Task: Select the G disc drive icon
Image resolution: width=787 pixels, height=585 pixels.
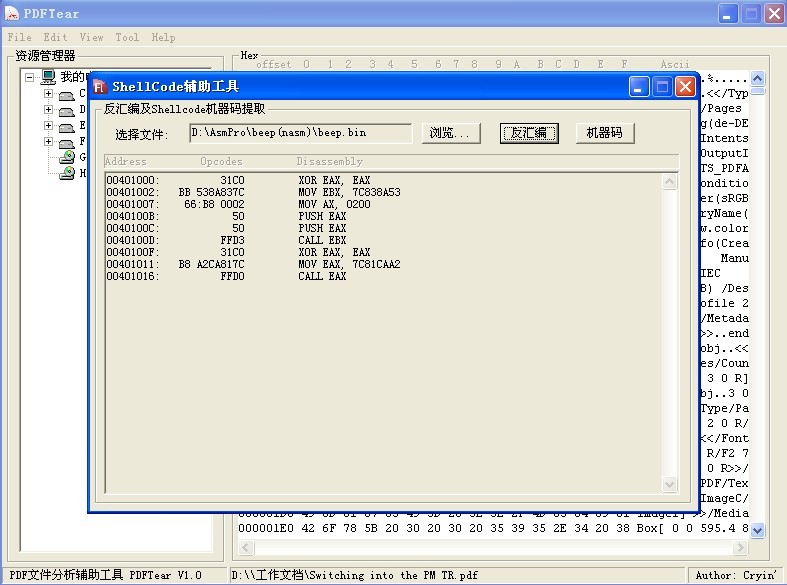Action: click(x=67, y=157)
